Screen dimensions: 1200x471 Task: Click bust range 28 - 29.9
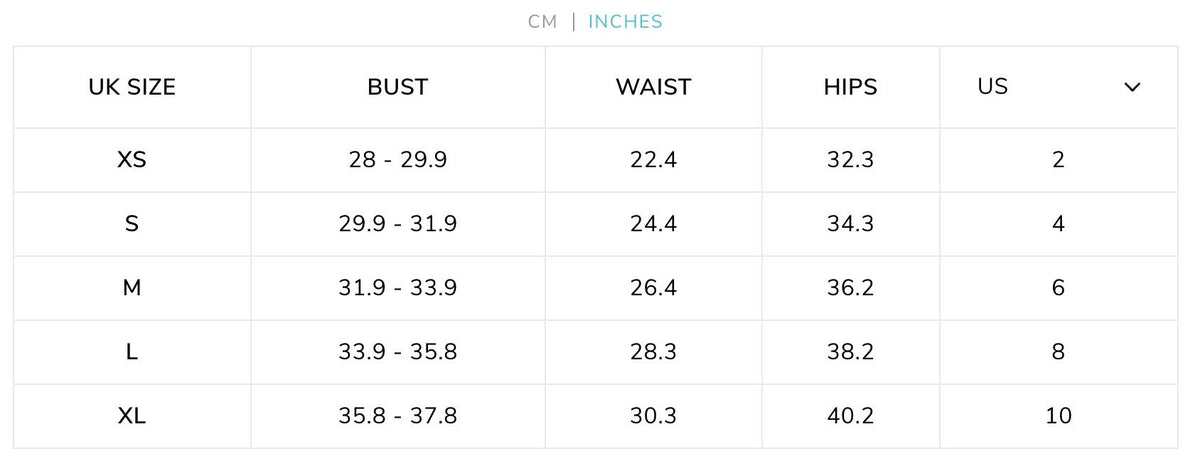coord(398,160)
